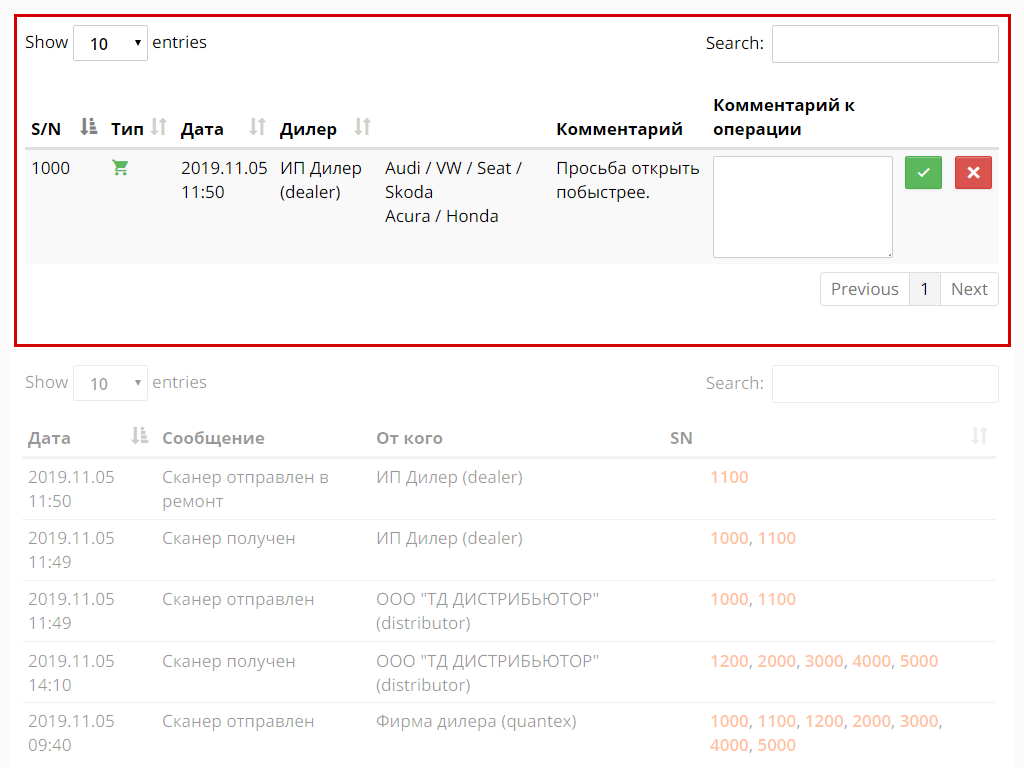Click the Next pagination button
Image resolution: width=1024 pixels, height=768 pixels.
point(969,289)
